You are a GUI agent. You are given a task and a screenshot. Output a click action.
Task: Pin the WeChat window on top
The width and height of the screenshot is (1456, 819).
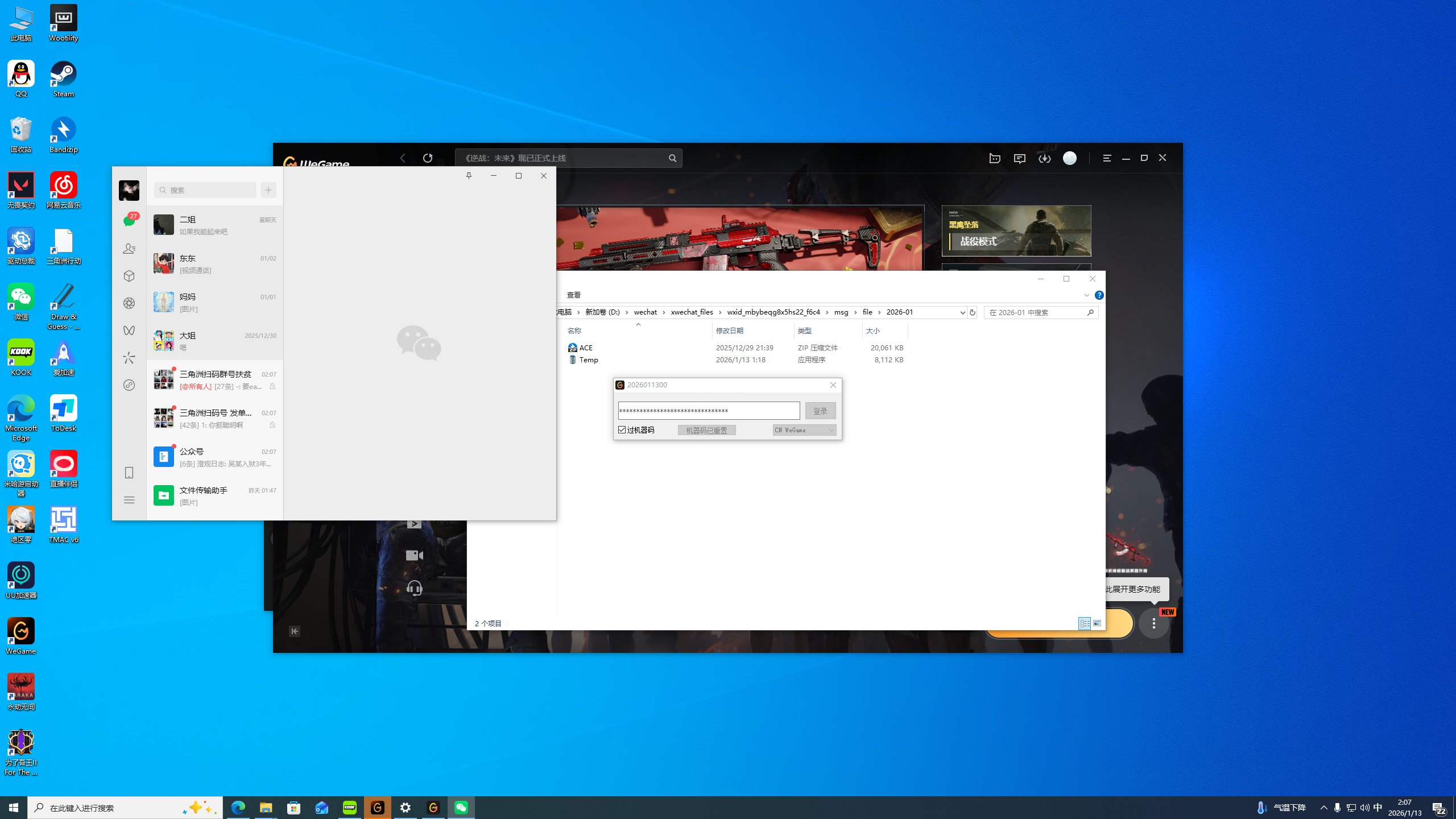pyautogui.click(x=469, y=176)
